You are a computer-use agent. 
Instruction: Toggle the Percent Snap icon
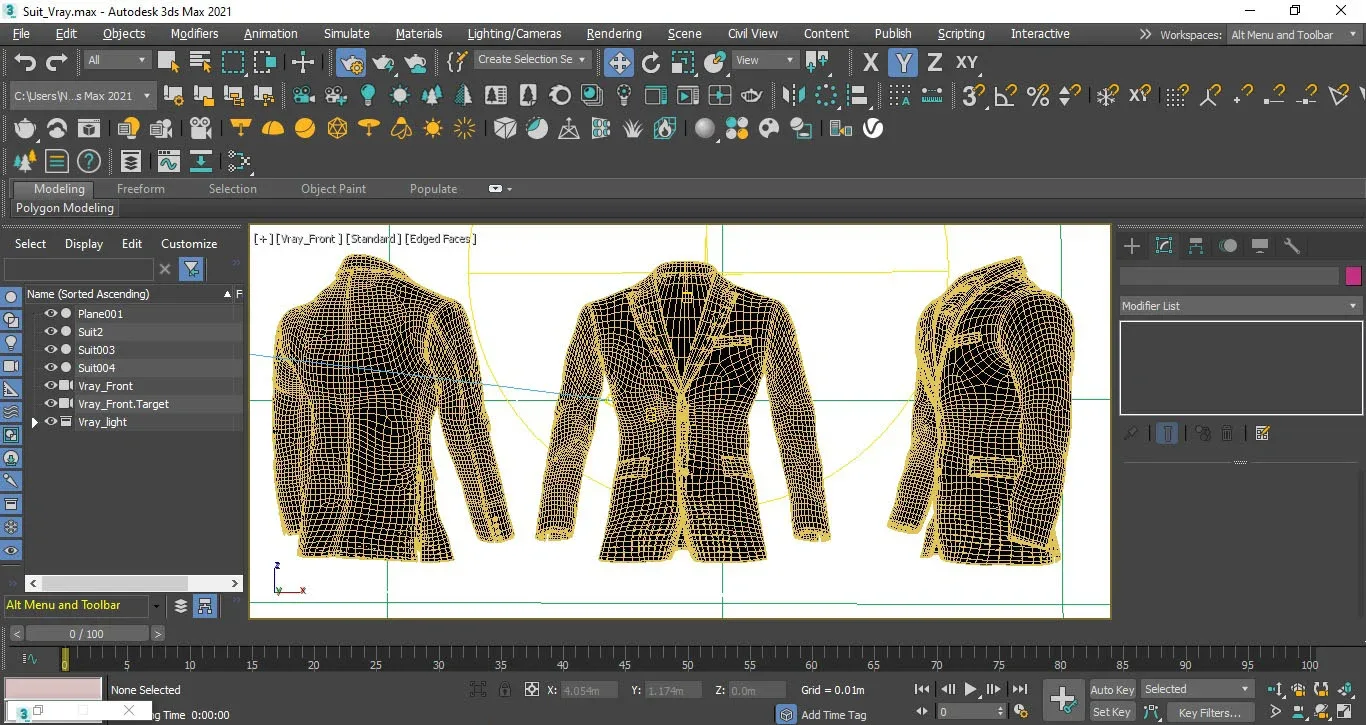1038,95
